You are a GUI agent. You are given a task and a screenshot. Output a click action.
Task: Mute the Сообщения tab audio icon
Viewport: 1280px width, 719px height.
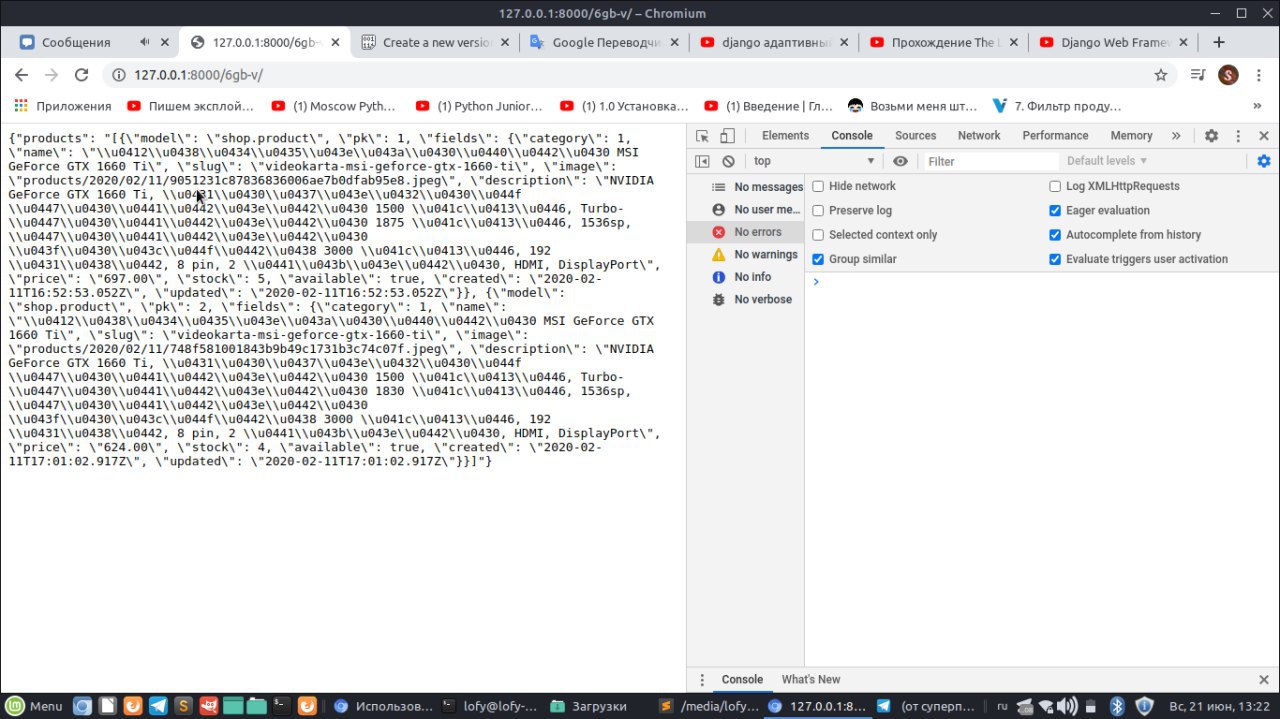[144, 42]
